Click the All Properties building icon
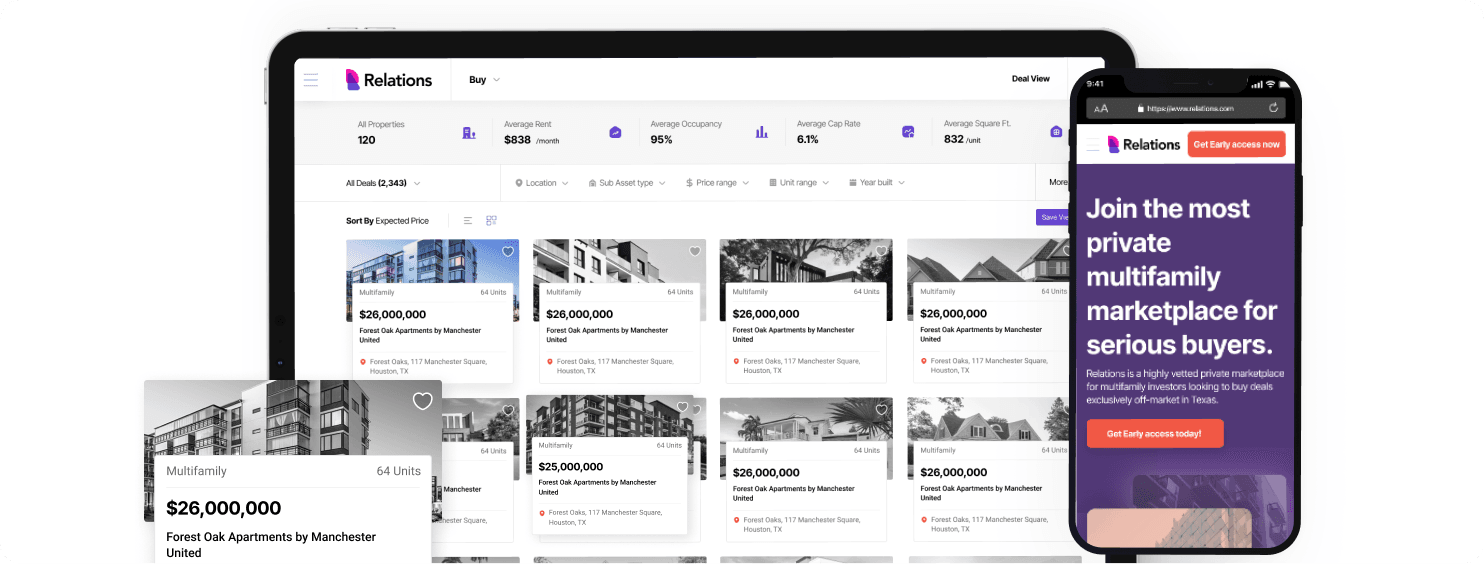This screenshot has height=564, width=1484. click(x=468, y=132)
